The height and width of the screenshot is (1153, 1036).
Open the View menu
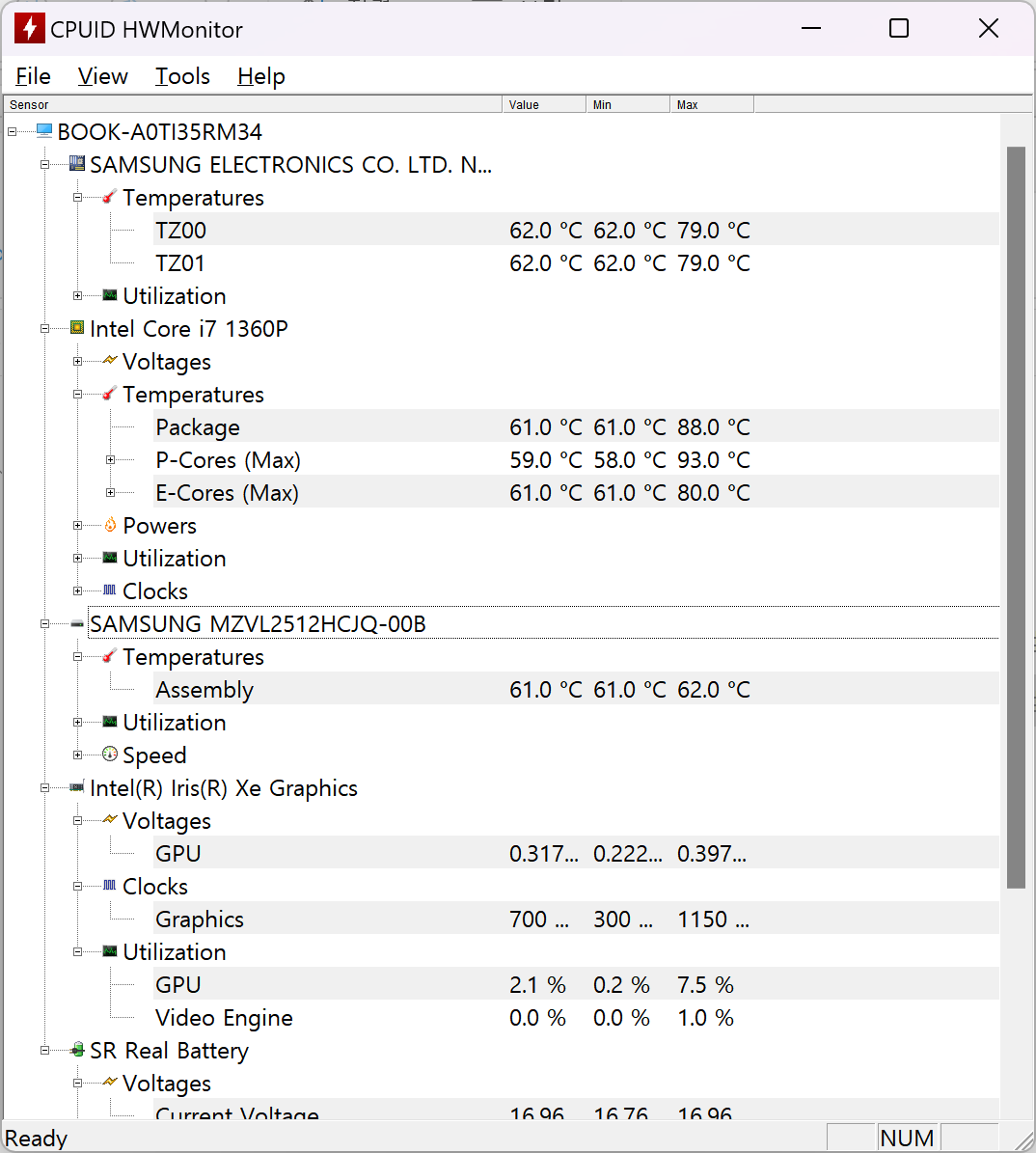(103, 75)
